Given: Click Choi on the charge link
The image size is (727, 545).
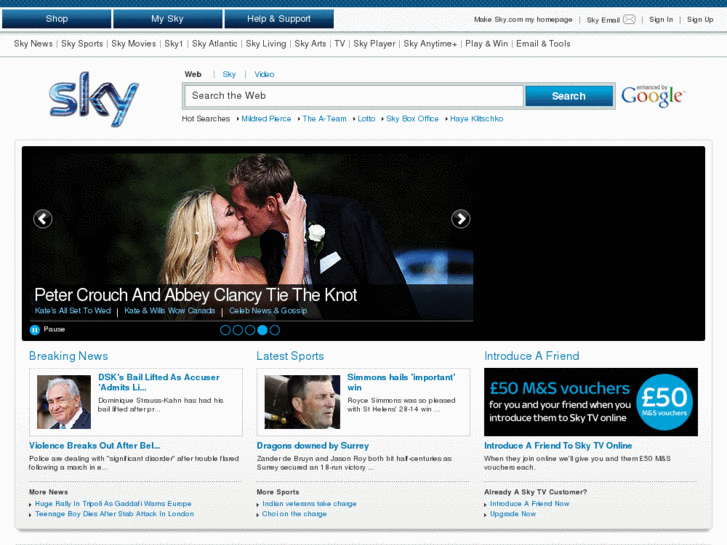Looking at the screenshot, I should (294, 514).
